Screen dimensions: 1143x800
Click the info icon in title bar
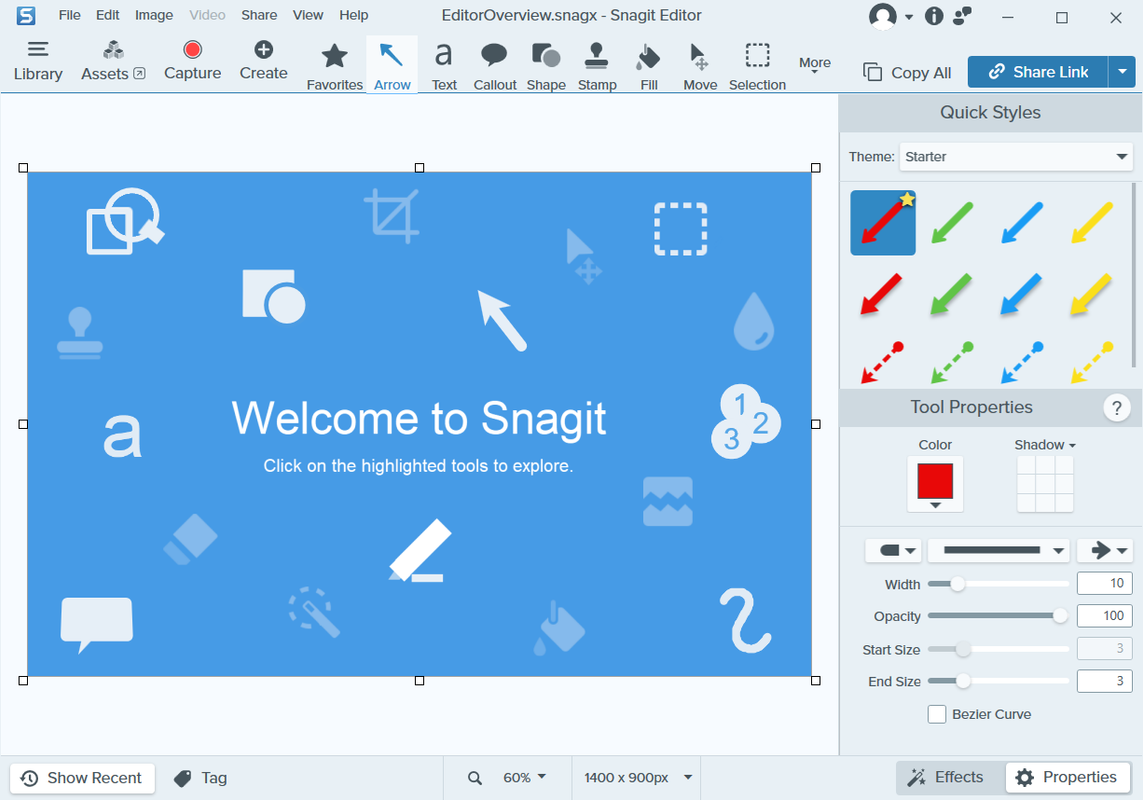tap(934, 16)
